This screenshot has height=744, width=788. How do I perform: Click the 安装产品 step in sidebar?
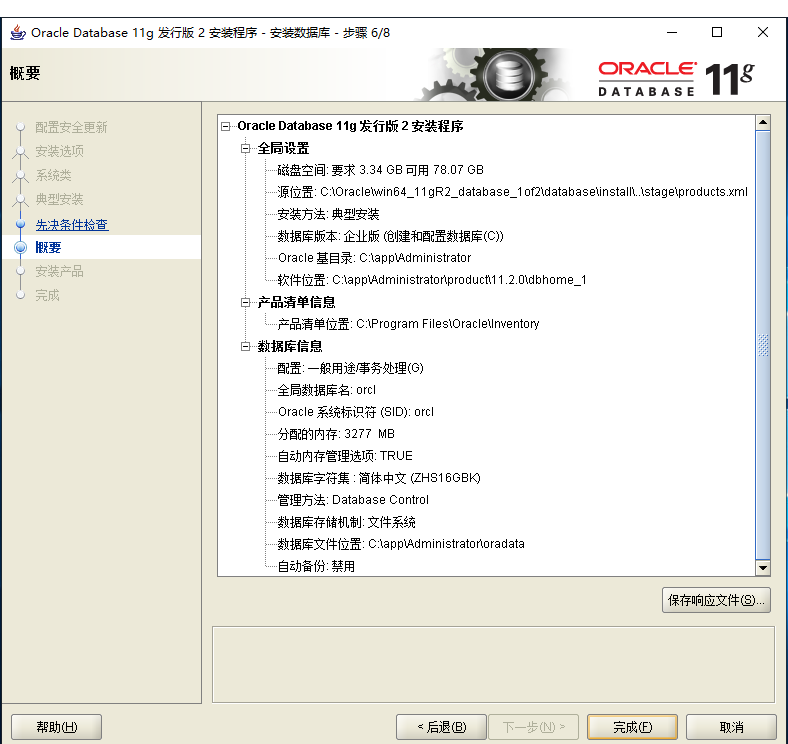[x=59, y=271]
